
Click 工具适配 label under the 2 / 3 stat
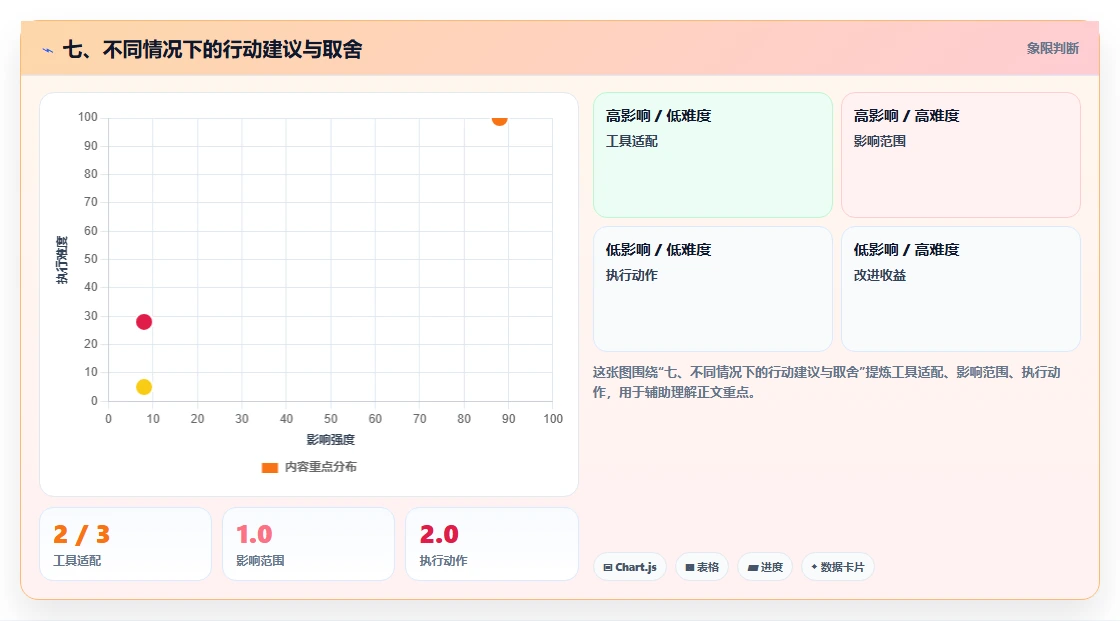tap(77, 561)
